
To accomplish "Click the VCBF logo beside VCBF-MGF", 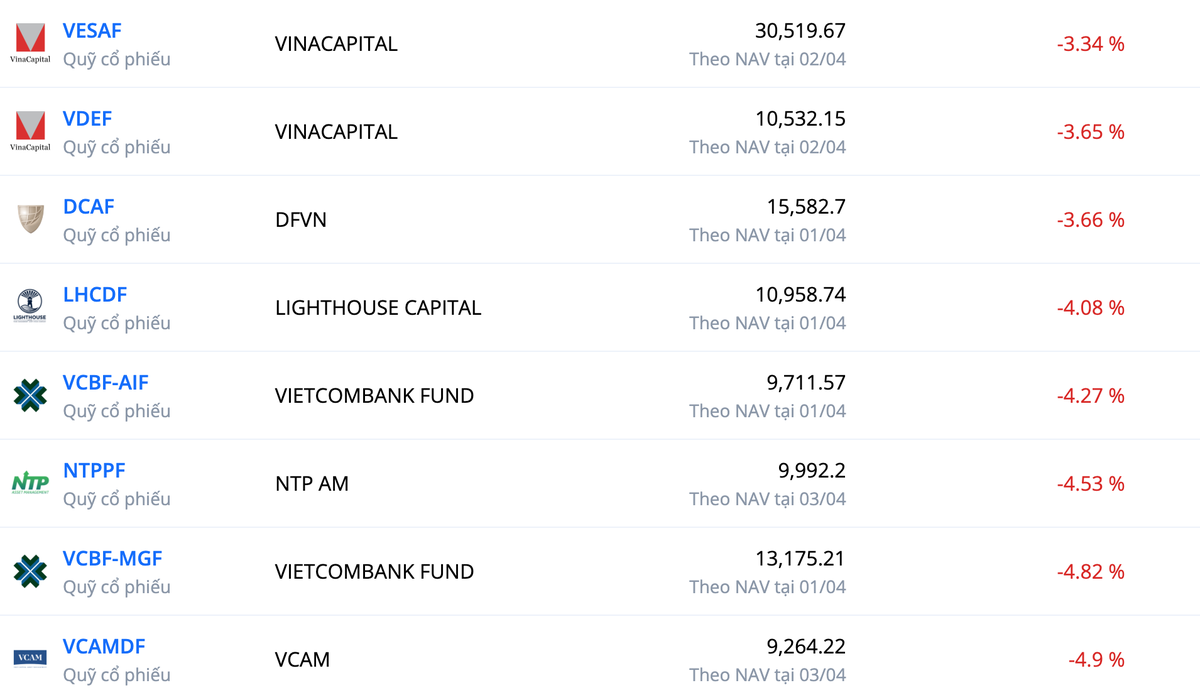I will coord(30,572).
